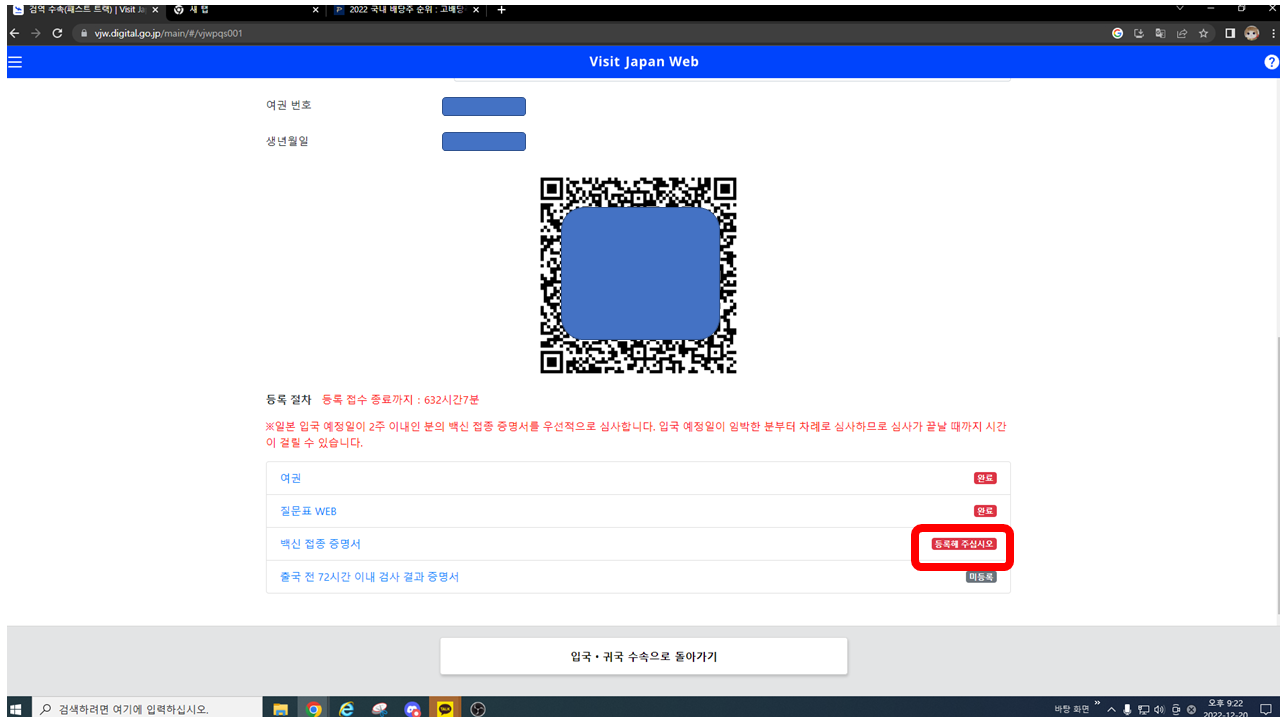Screen dimensions: 1280x720
Task: Click the share page icon in the address bar
Action: [1181, 33]
